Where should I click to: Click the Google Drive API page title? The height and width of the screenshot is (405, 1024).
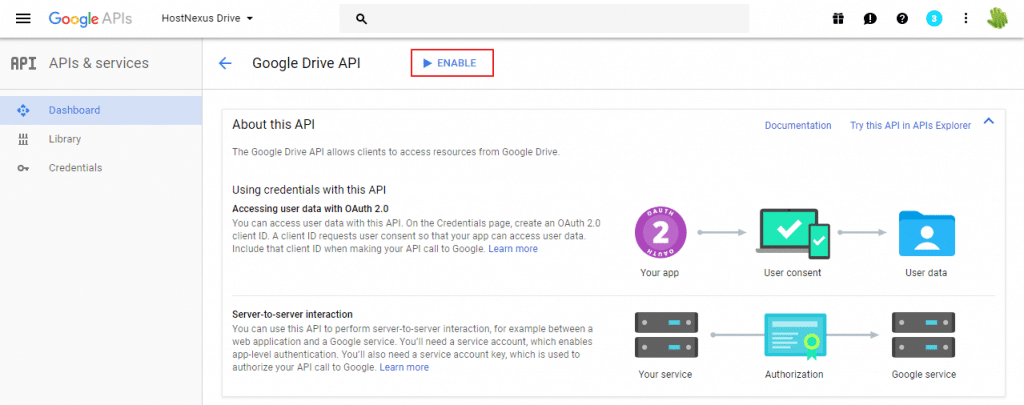click(306, 63)
